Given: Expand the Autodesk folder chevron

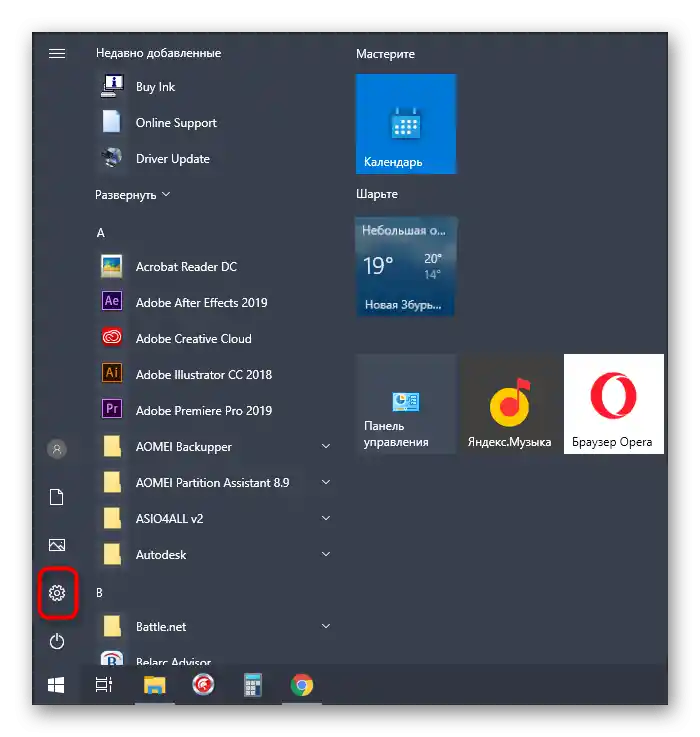Looking at the screenshot, I should point(326,554).
